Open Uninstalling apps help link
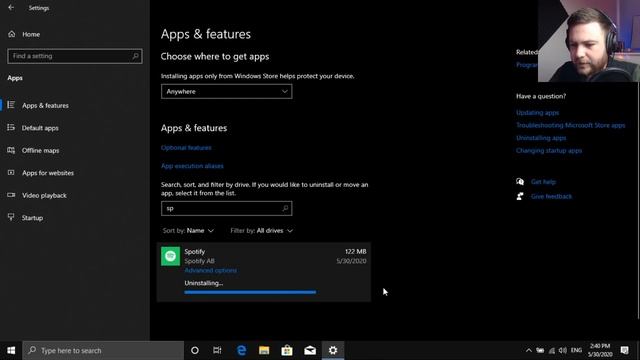640x360 pixels. [x=541, y=138]
